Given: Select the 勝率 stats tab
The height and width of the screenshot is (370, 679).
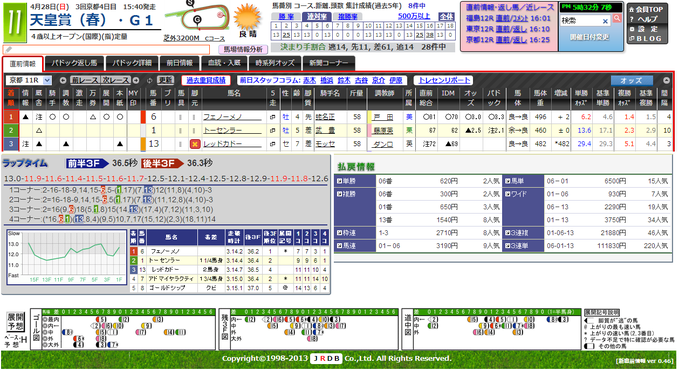Looking at the screenshot, I should coord(286,16).
